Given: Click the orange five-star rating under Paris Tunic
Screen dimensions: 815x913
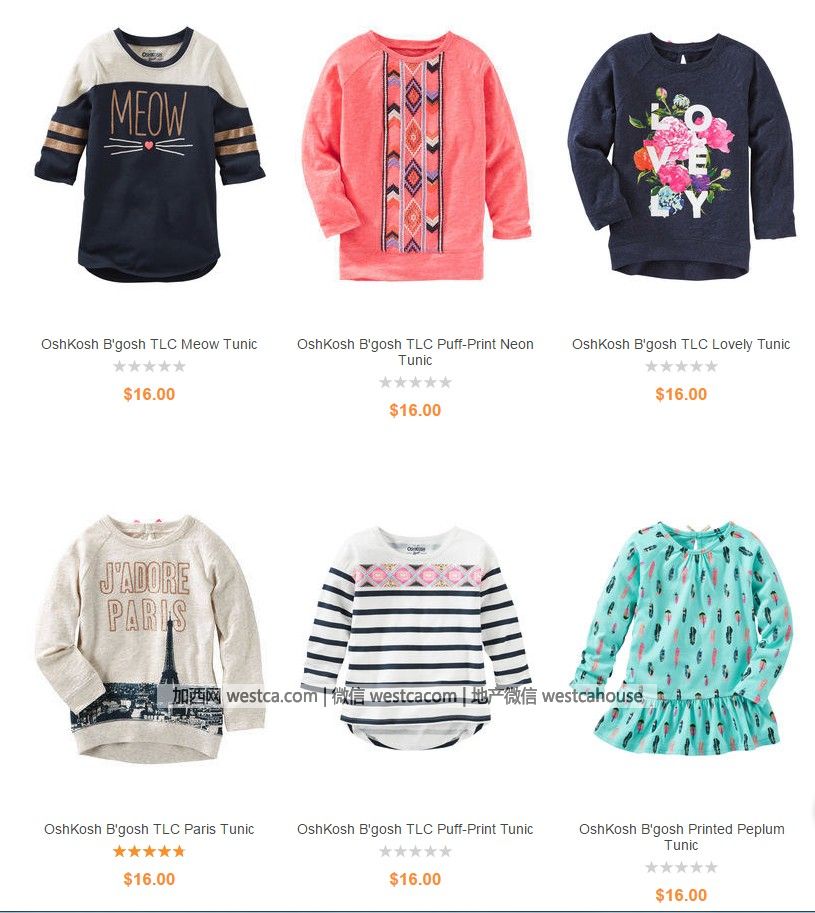Looking at the screenshot, I should (149, 851).
